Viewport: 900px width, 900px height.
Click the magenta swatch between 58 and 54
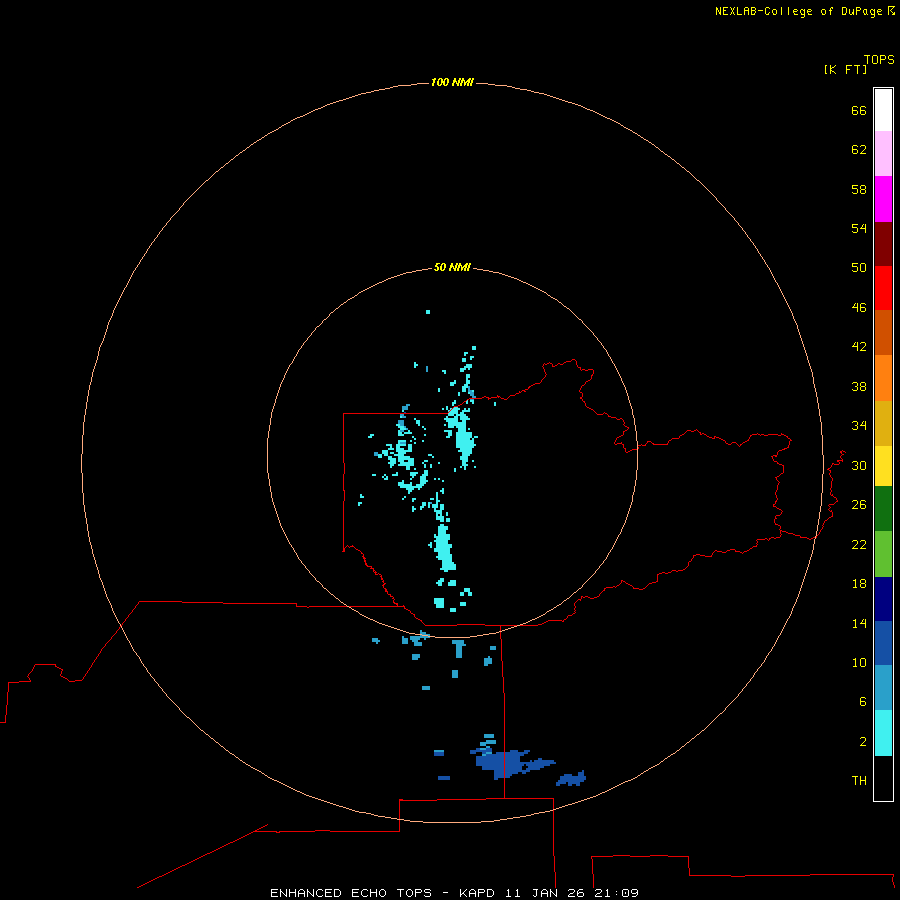pyautogui.click(x=883, y=199)
